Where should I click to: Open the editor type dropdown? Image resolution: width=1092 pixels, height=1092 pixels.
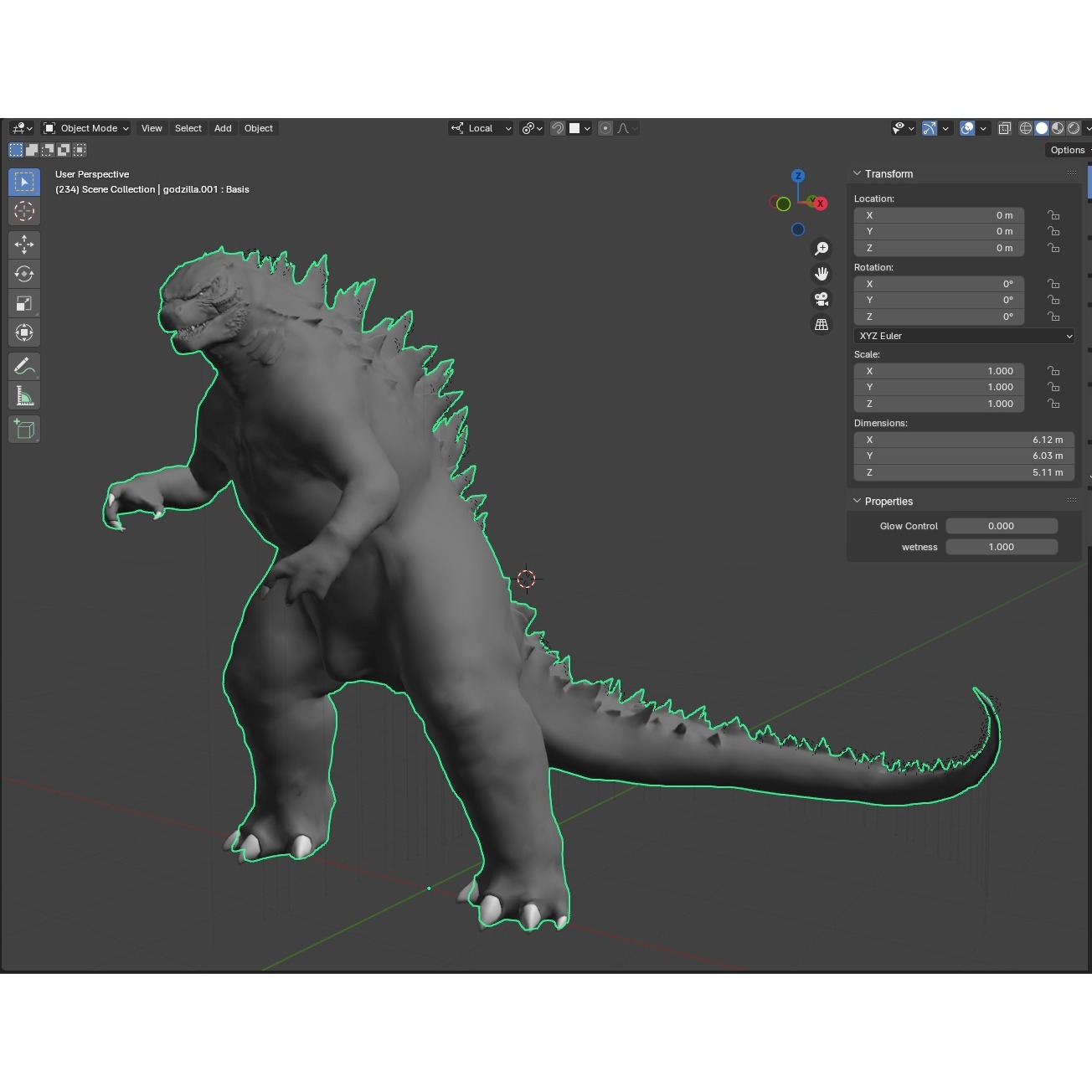pyautogui.click(x=23, y=128)
